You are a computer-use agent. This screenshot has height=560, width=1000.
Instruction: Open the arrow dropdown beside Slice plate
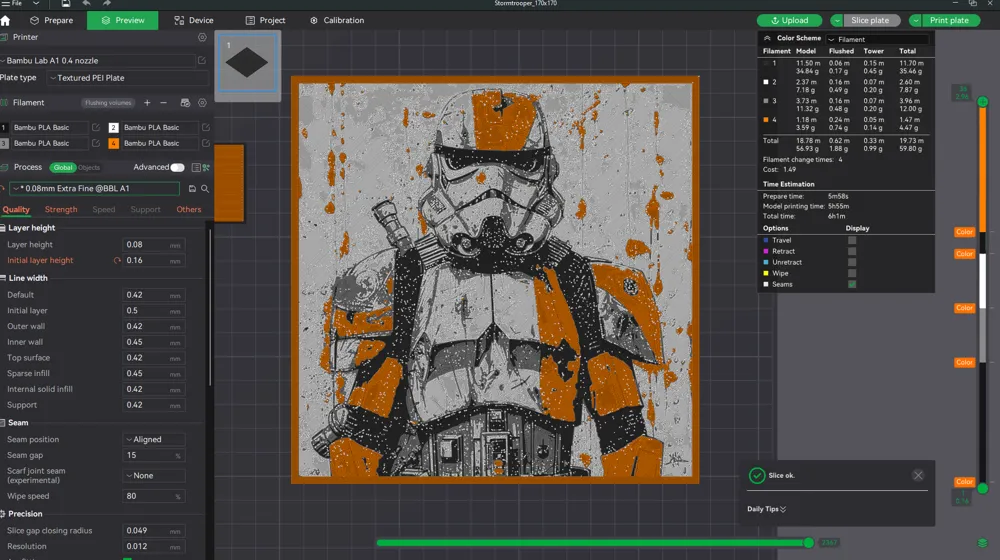(x=837, y=20)
